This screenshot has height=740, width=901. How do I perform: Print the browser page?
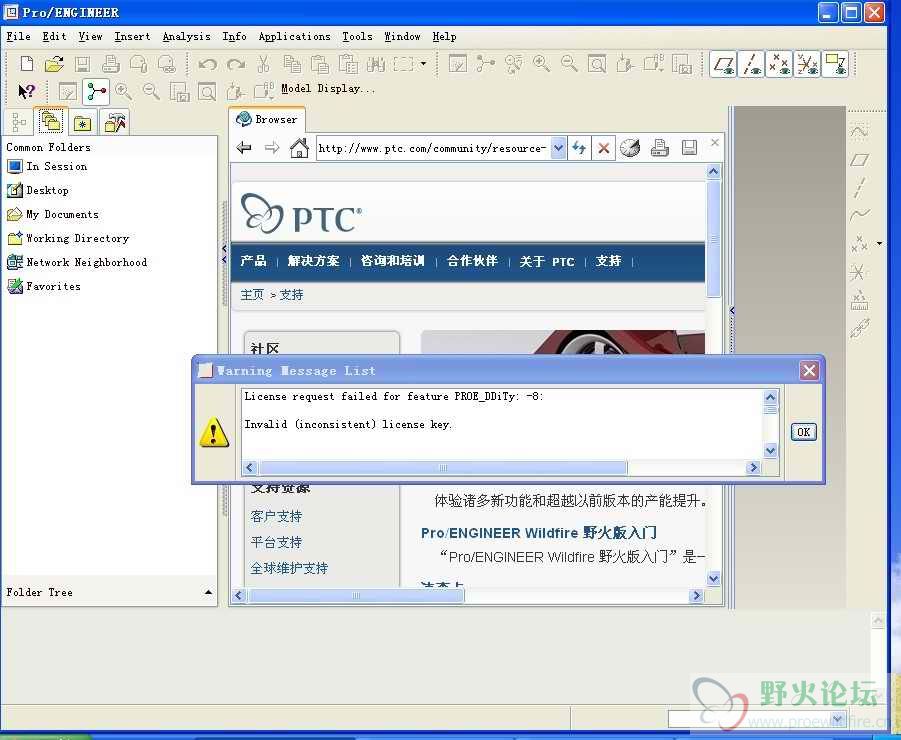point(660,148)
